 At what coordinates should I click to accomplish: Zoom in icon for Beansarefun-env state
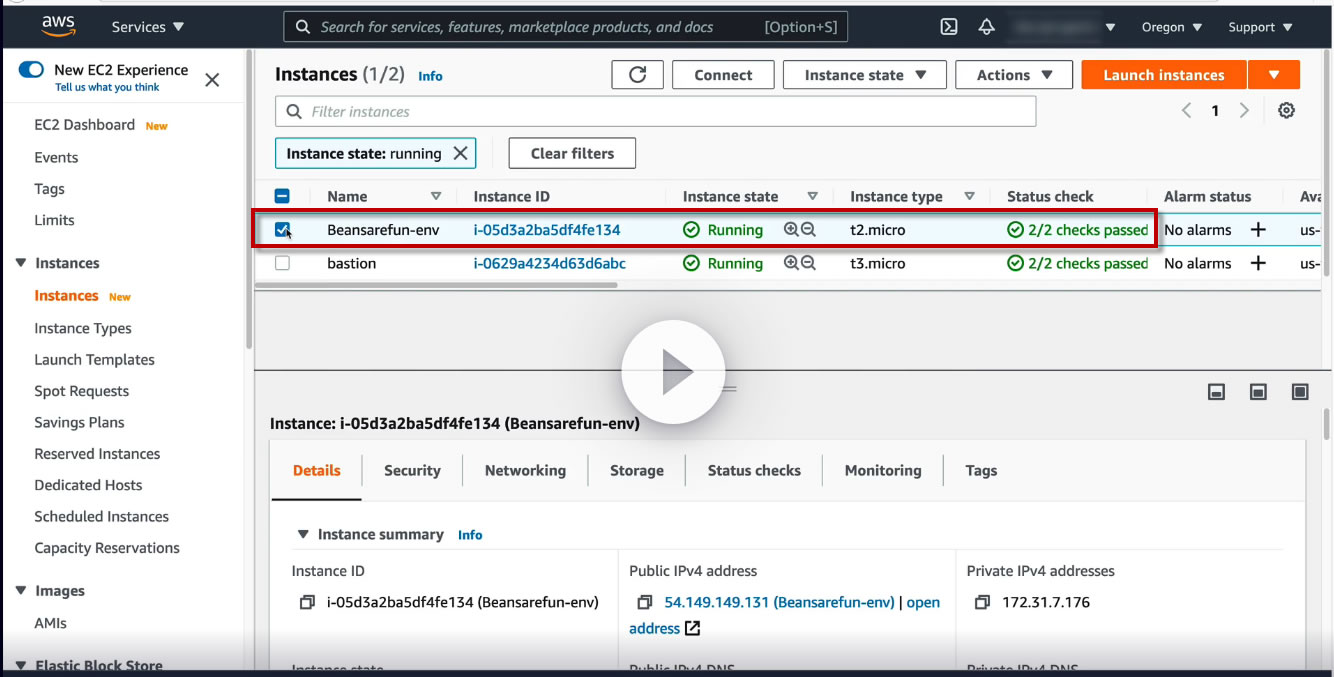(791, 230)
